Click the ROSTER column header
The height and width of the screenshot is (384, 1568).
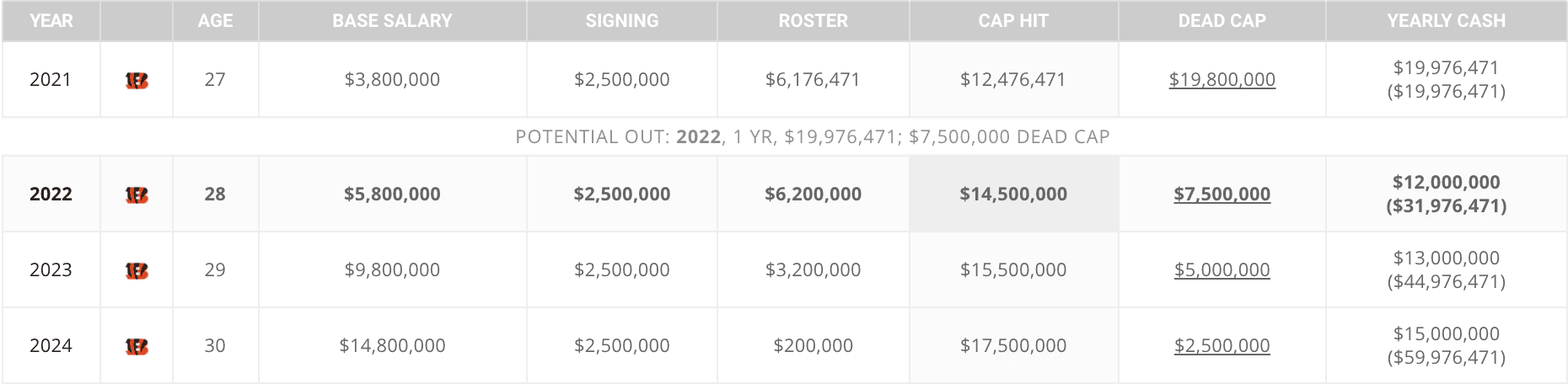point(813,21)
